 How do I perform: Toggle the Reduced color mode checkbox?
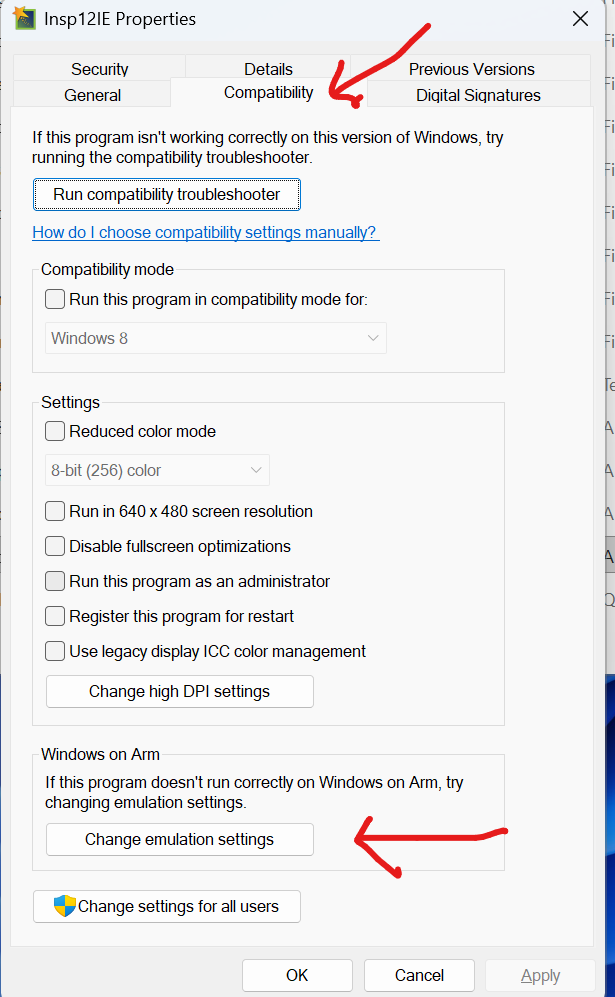(56, 432)
